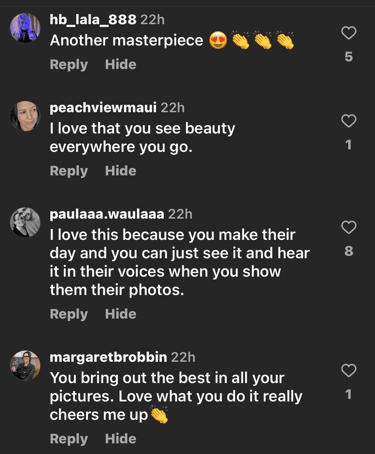Visit the peachviewmaui username link

click(103, 108)
